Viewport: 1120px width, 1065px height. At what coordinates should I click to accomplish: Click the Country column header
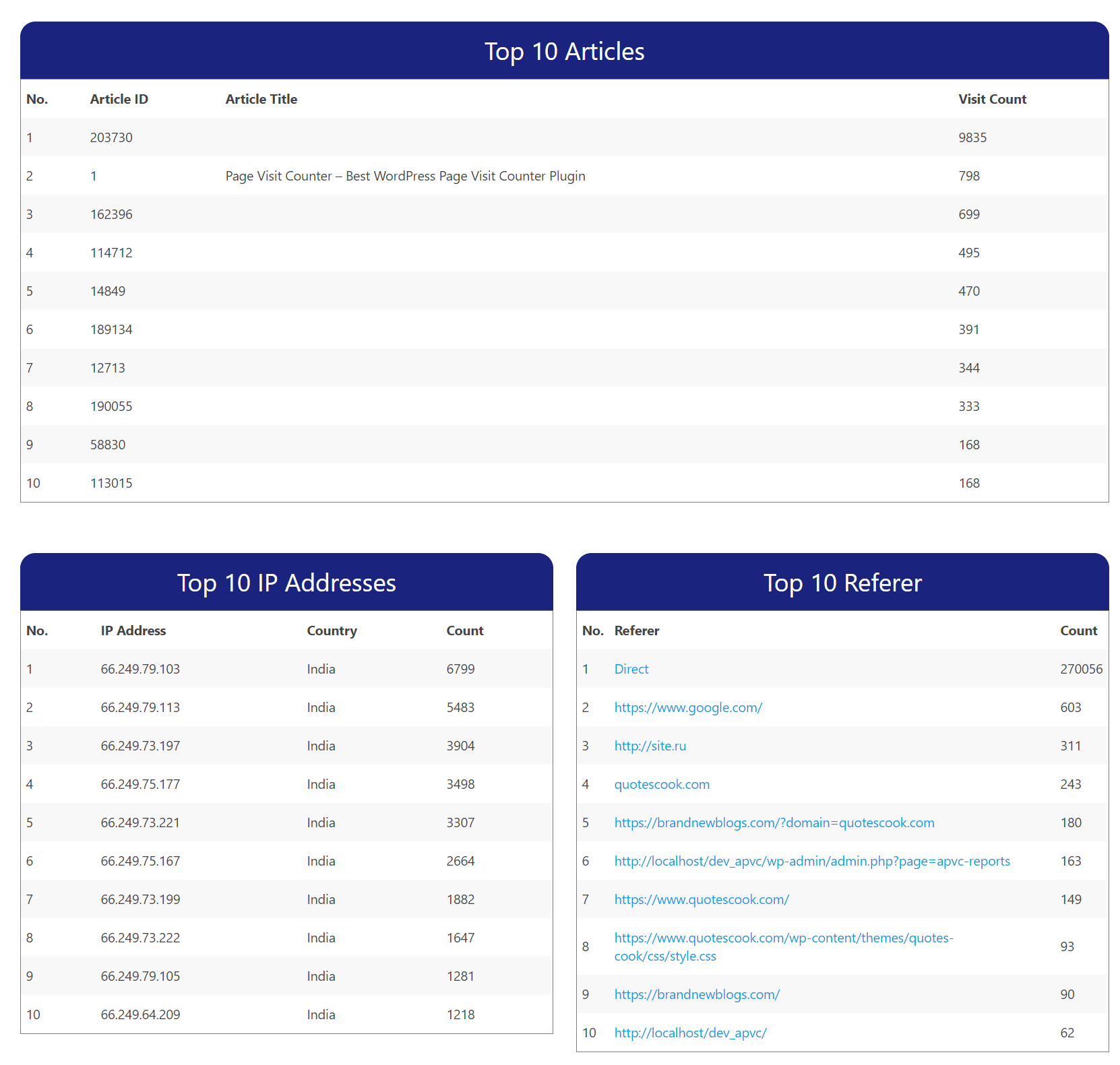pyautogui.click(x=332, y=631)
